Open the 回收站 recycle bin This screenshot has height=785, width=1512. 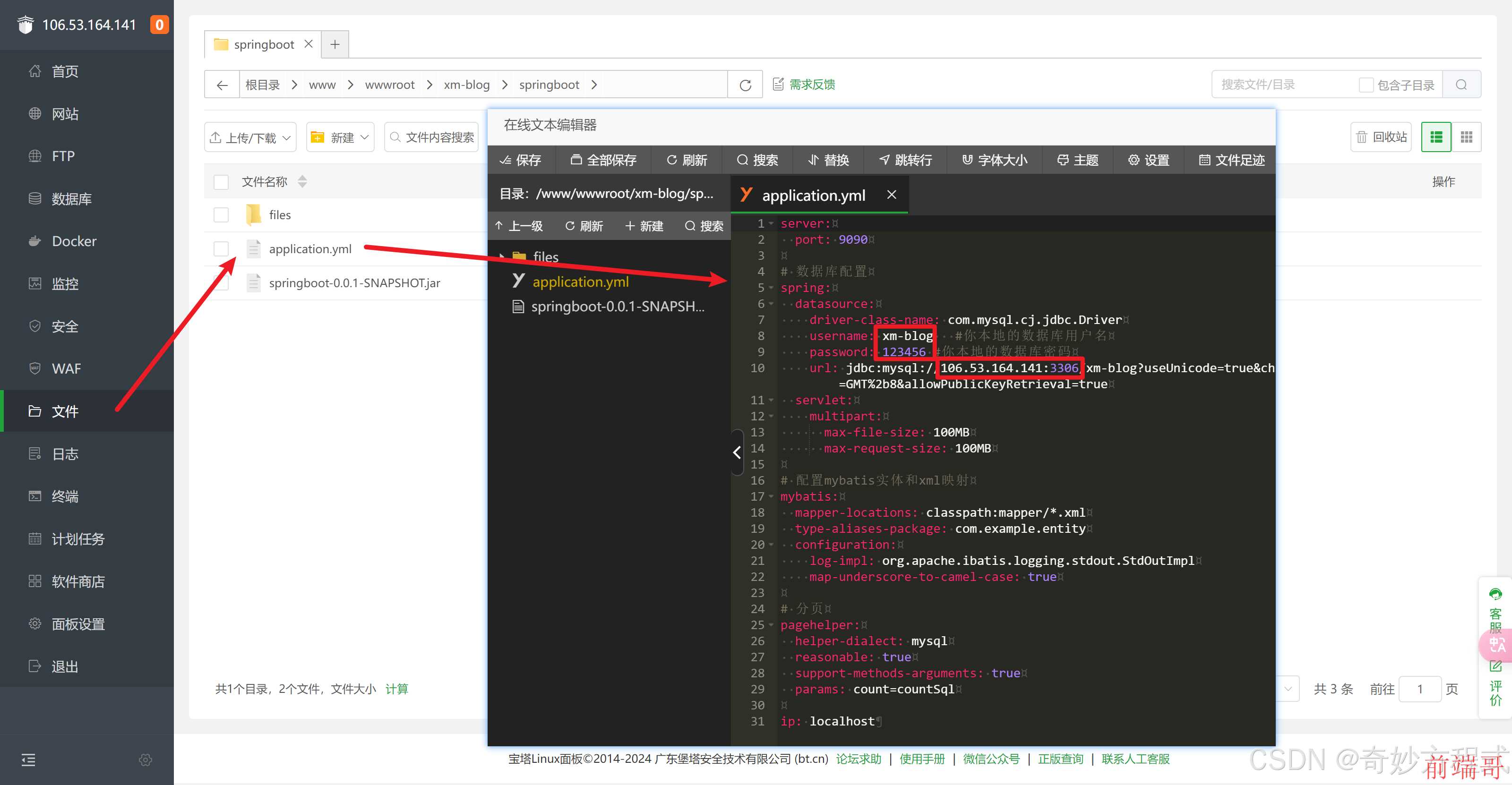tap(1381, 137)
